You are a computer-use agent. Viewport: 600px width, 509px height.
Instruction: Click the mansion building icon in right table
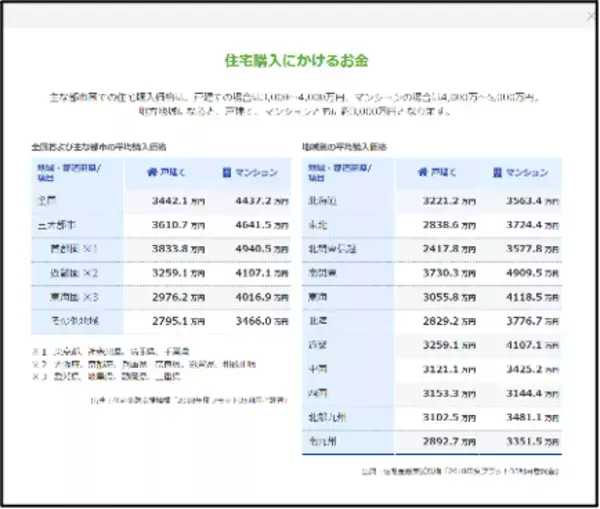(x=497, y=173)
